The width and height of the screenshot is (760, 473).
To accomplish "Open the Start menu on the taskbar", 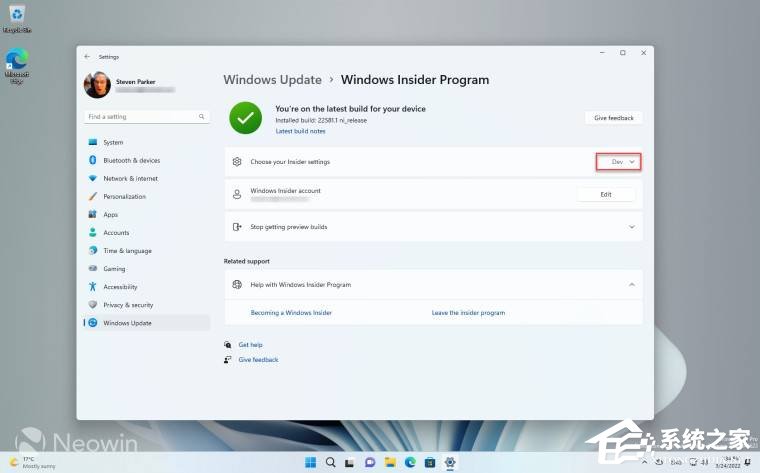I will (x=311, y=462).
